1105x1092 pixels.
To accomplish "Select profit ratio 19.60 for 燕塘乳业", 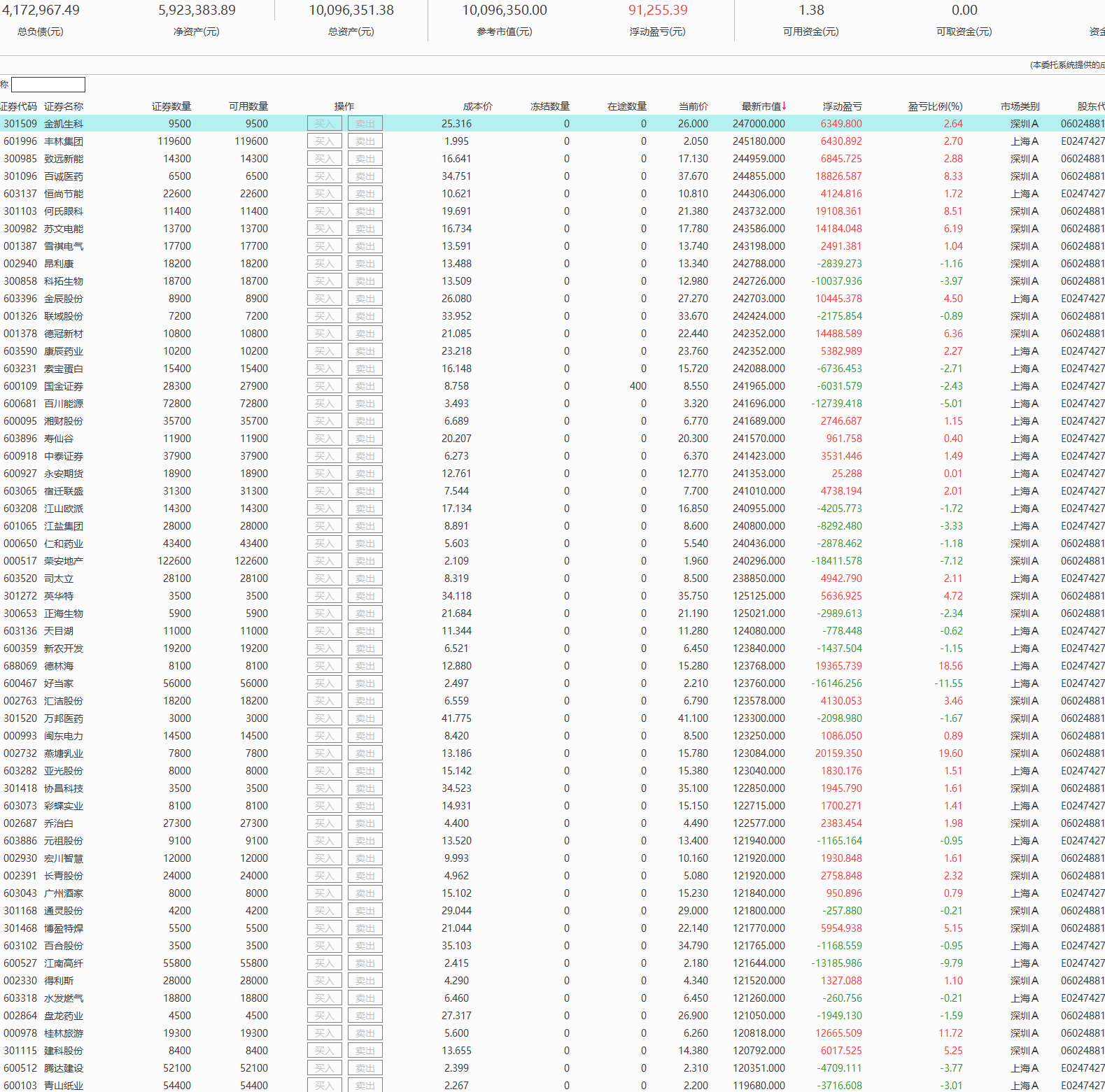I will click(x=950, y=753).
